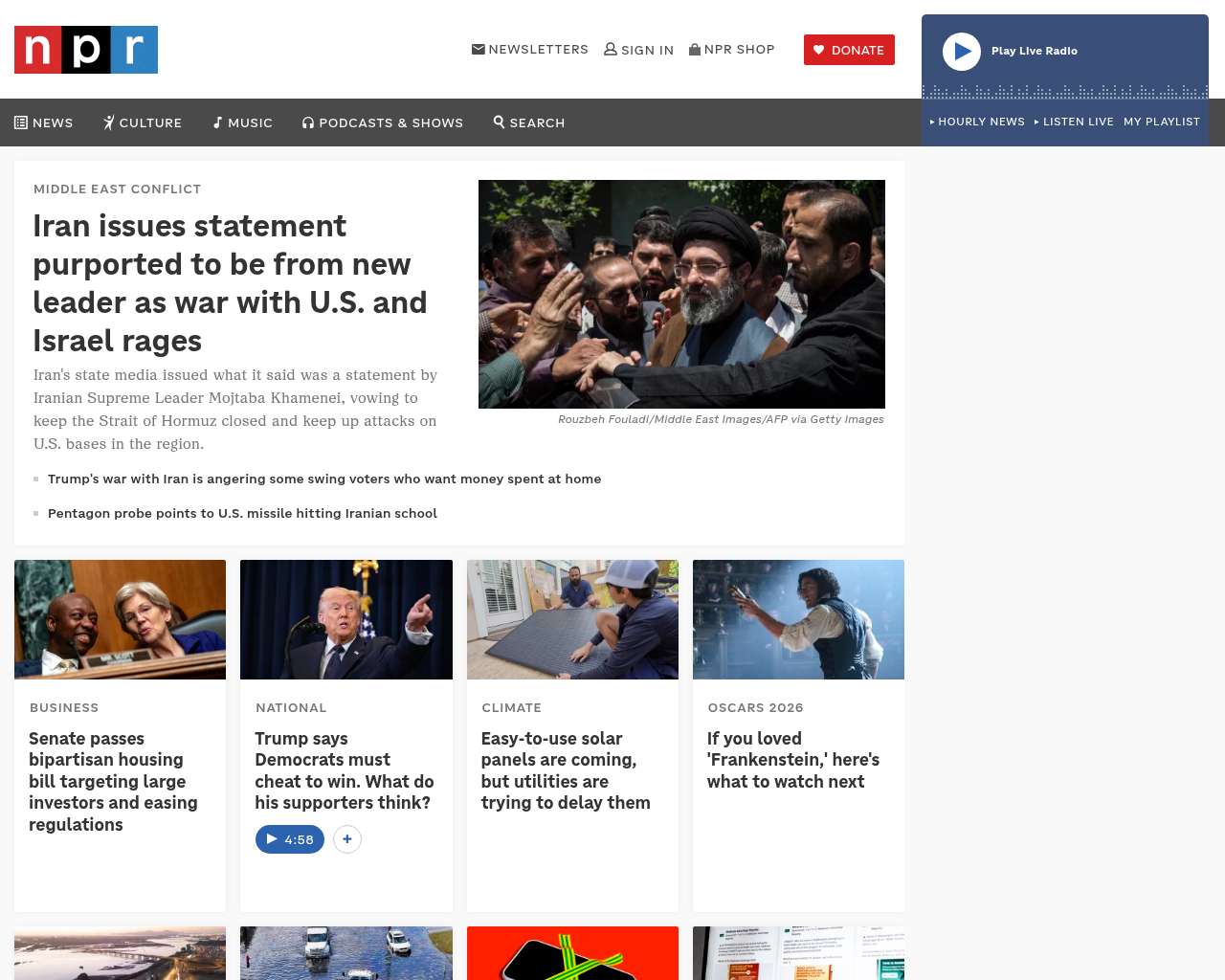Click the News section icon
The width and height of the screenshot is (1225, 980).
pos(21,122)
